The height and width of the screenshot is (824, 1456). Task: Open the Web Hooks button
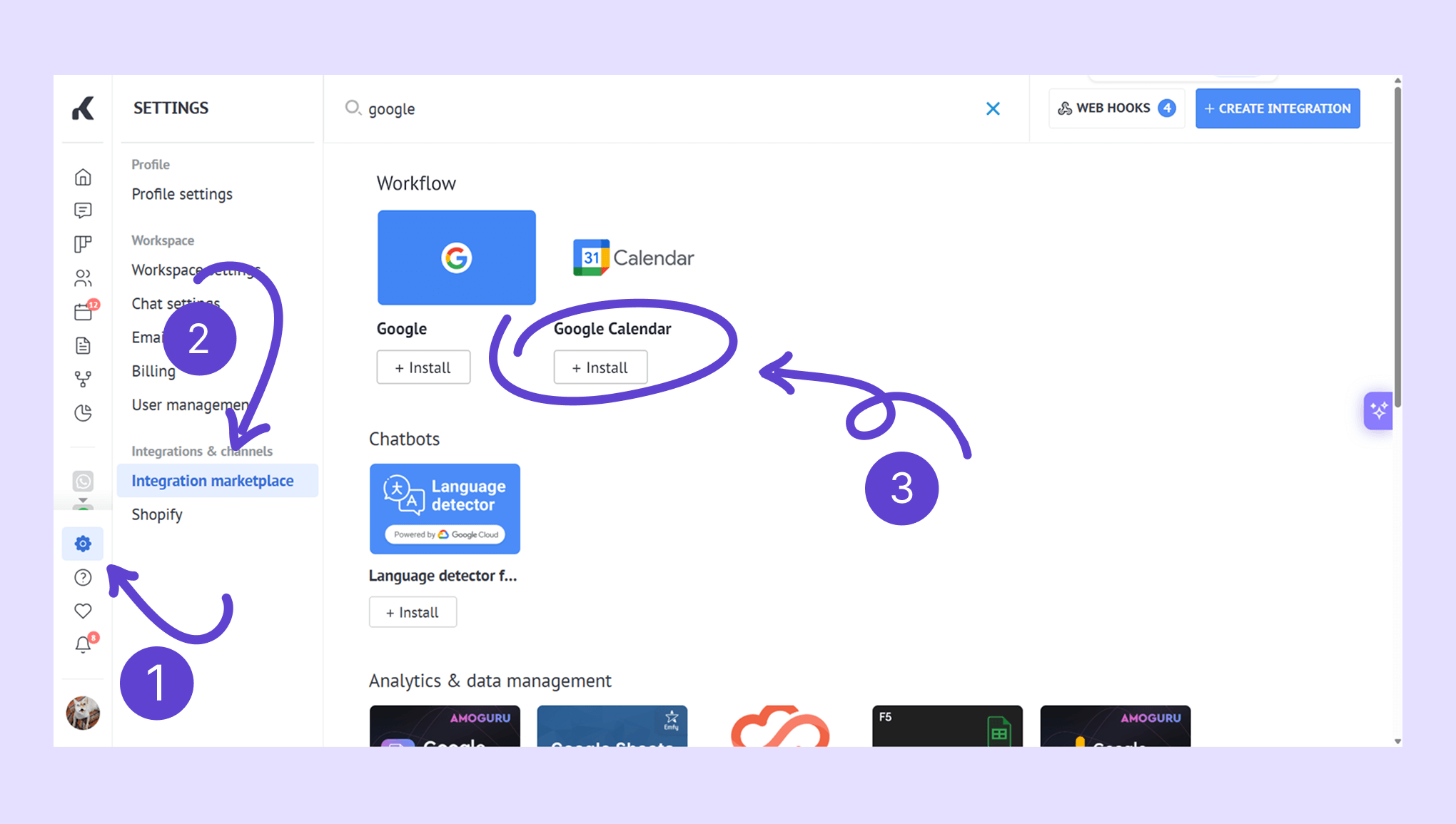tap(1116, 108)
